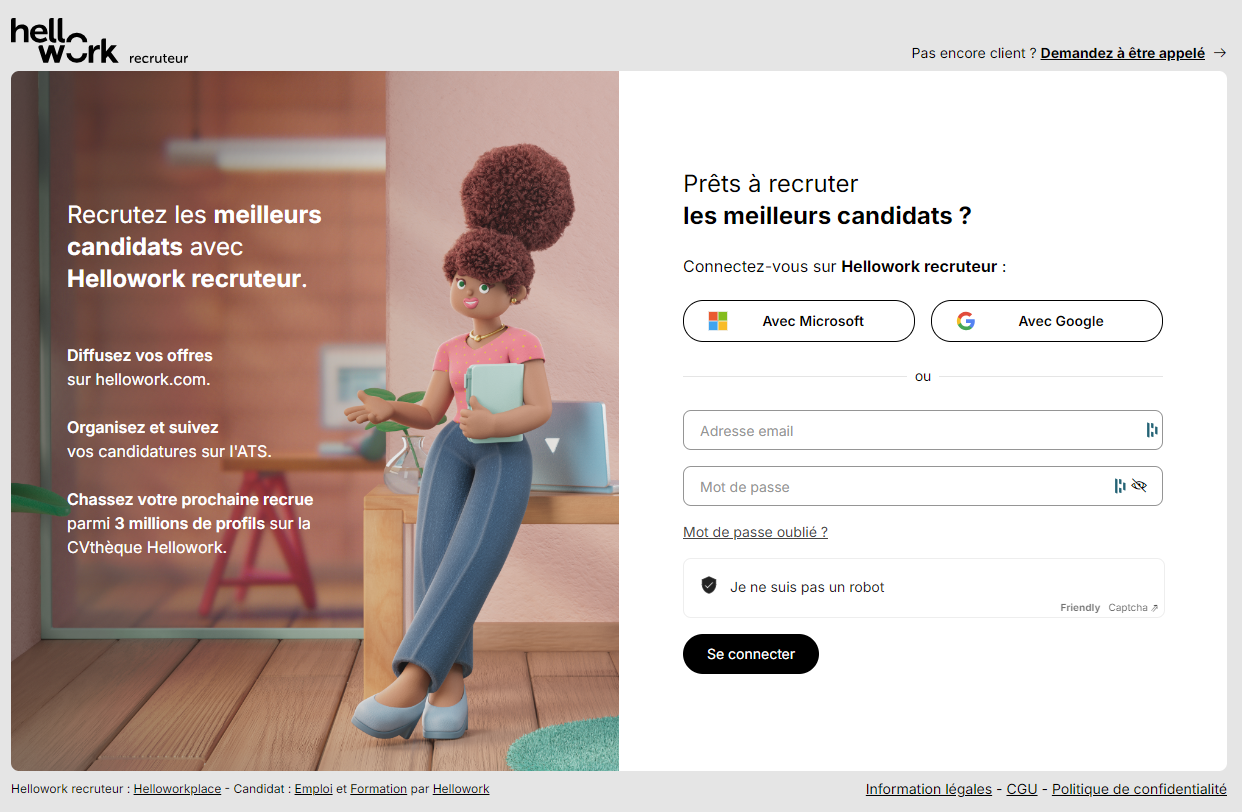Click the Hellowork recruteur logo
The image size is (1242, 812).
99,41
